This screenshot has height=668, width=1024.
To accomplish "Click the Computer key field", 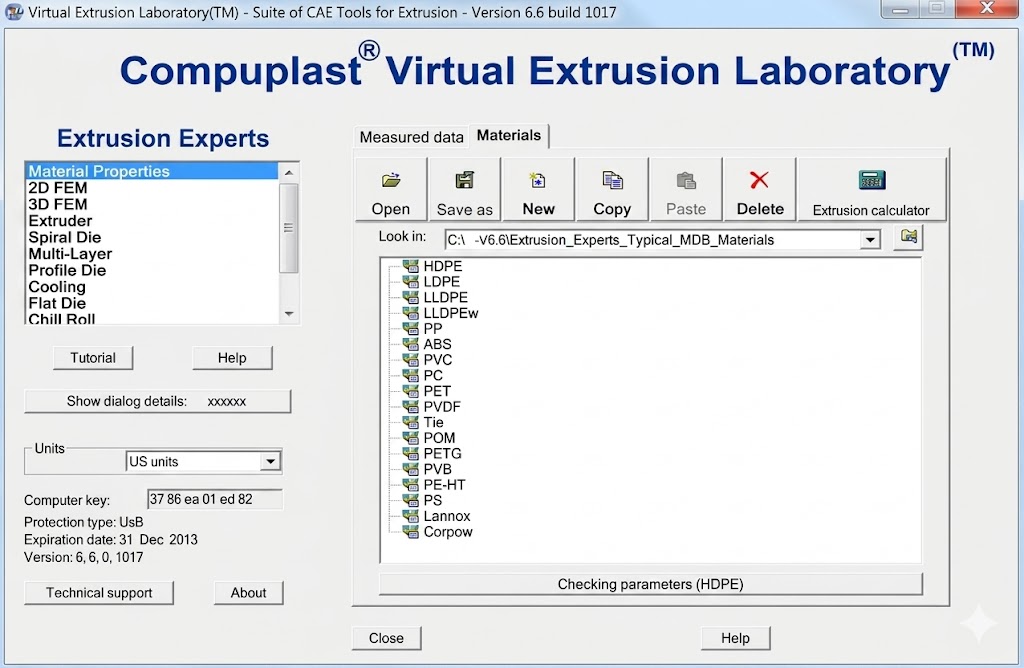I will [x=214, y=500].
